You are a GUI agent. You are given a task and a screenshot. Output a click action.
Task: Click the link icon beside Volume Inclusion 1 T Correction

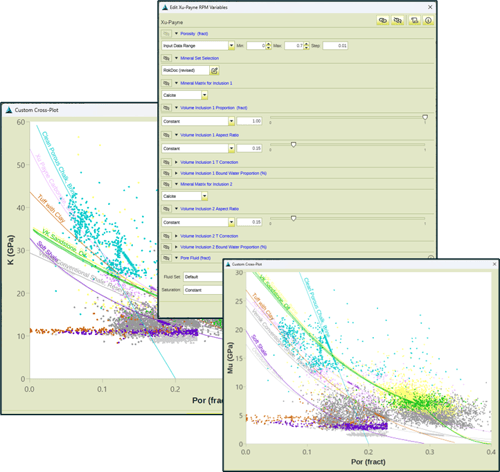166,162
